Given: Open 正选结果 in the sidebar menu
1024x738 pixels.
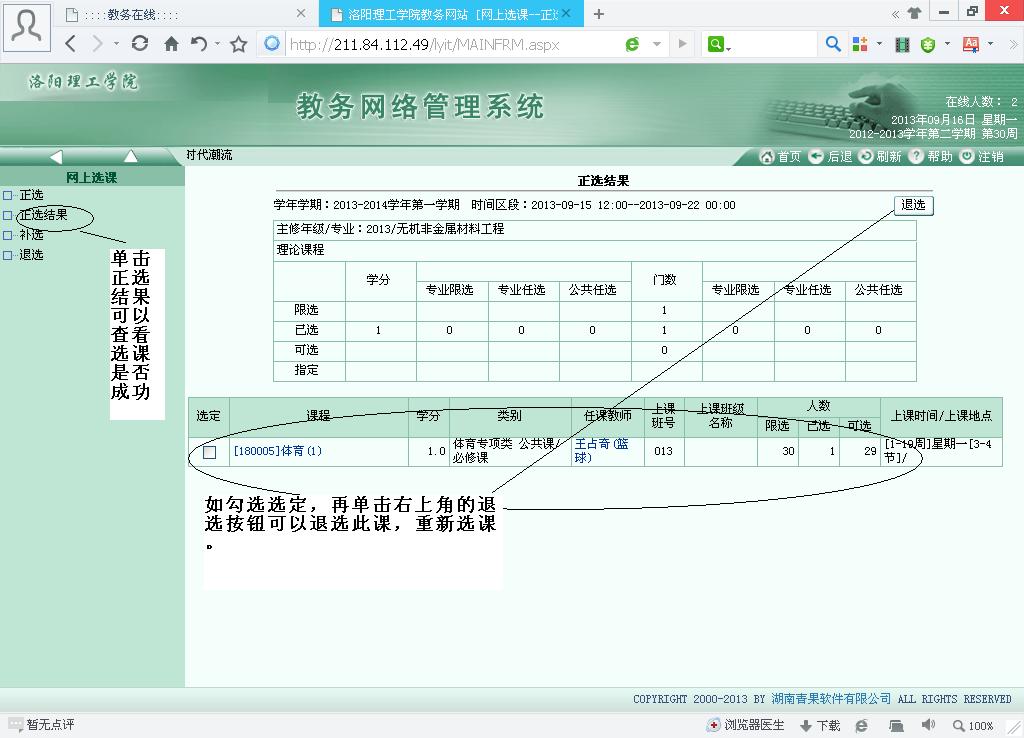Looking at the screenshot, I should [x=43, y=215].
